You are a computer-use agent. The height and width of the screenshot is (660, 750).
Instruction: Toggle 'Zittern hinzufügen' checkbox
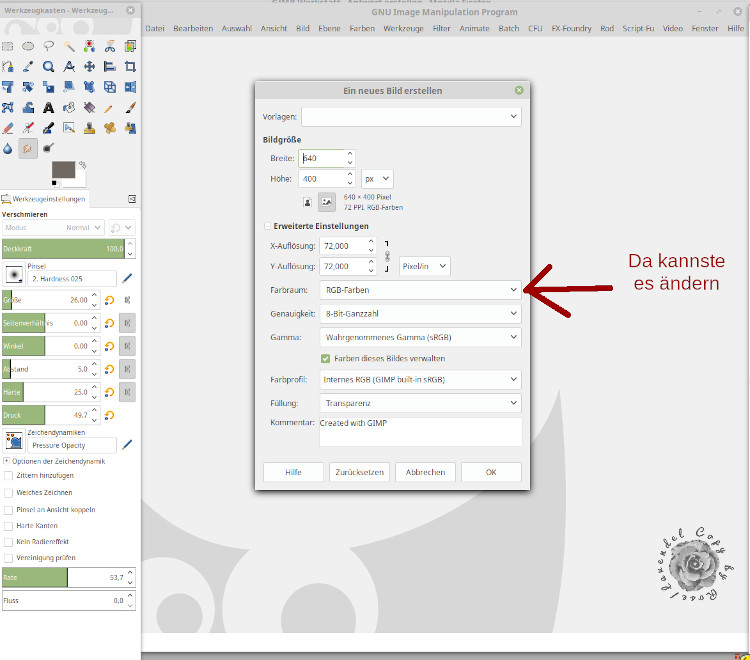point(9,476)
